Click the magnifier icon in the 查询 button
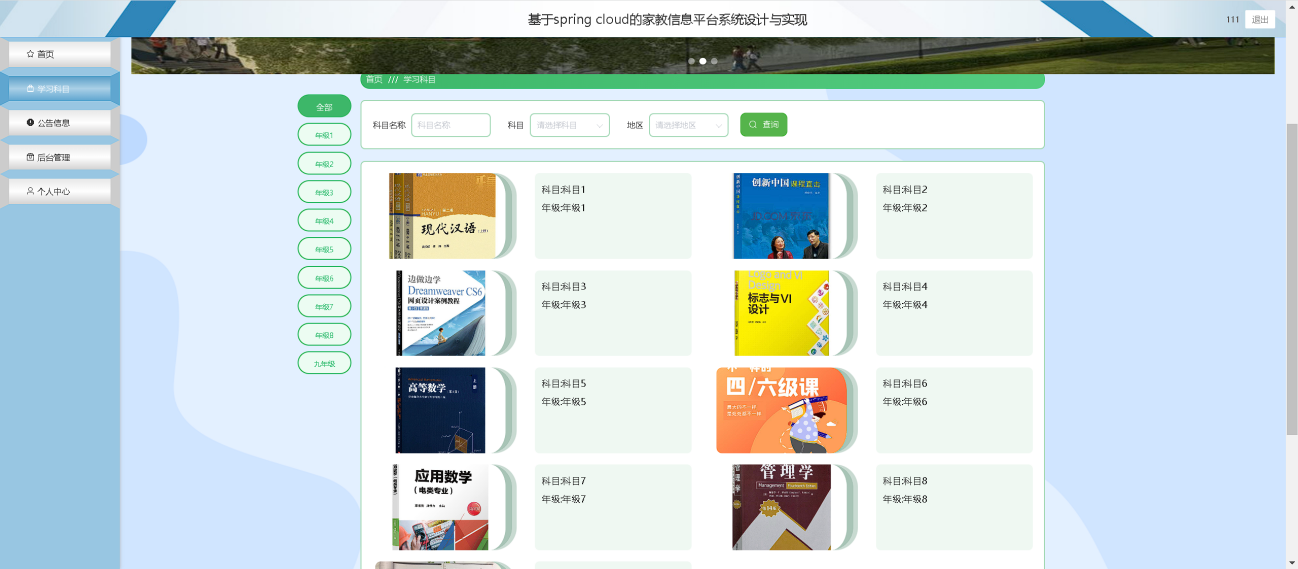Viewport: 1298px width, 569px height. pos(753,125)
